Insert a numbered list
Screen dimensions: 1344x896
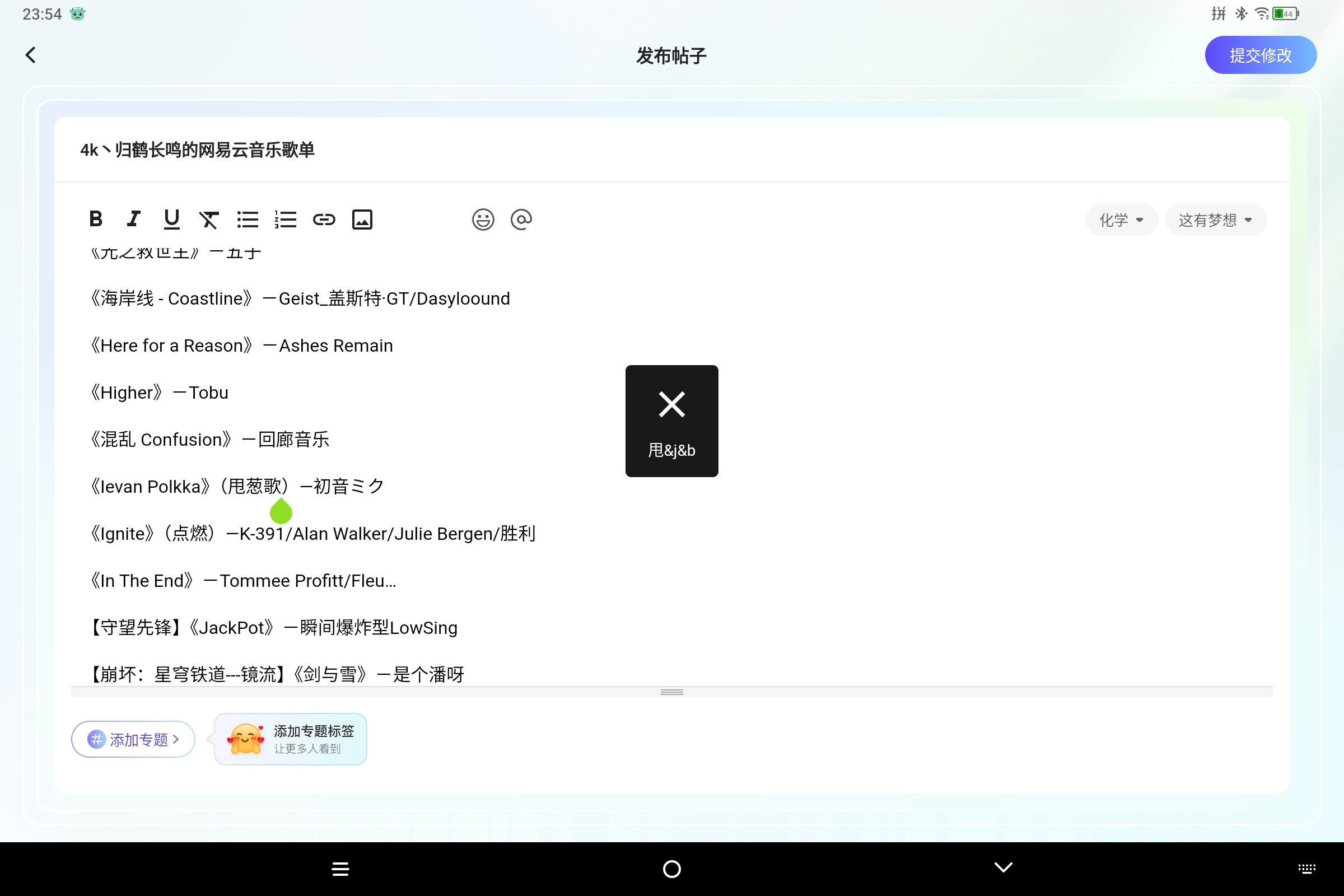286,220
